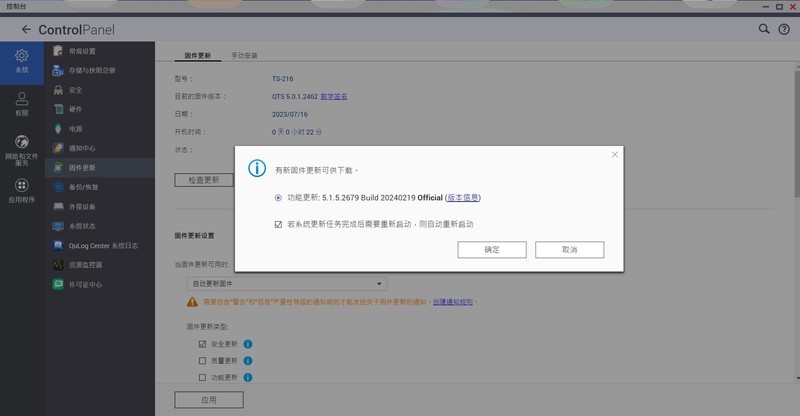Open 网络和文件服务 globe icon
Viewport: 800px width, 416px height.
coord(21,141)
